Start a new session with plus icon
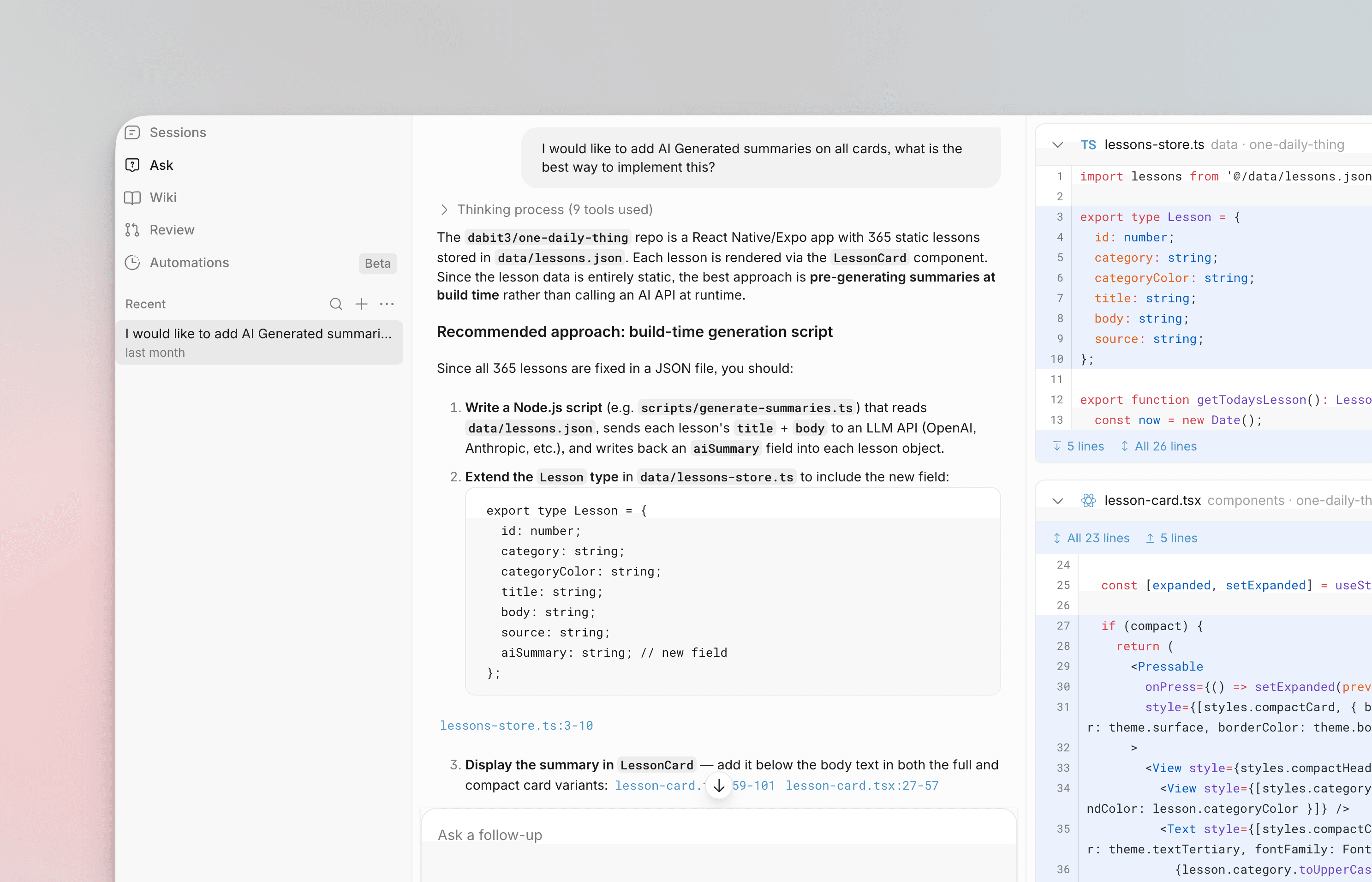This screenshot has width=1372, height=882. coord(361,304)
